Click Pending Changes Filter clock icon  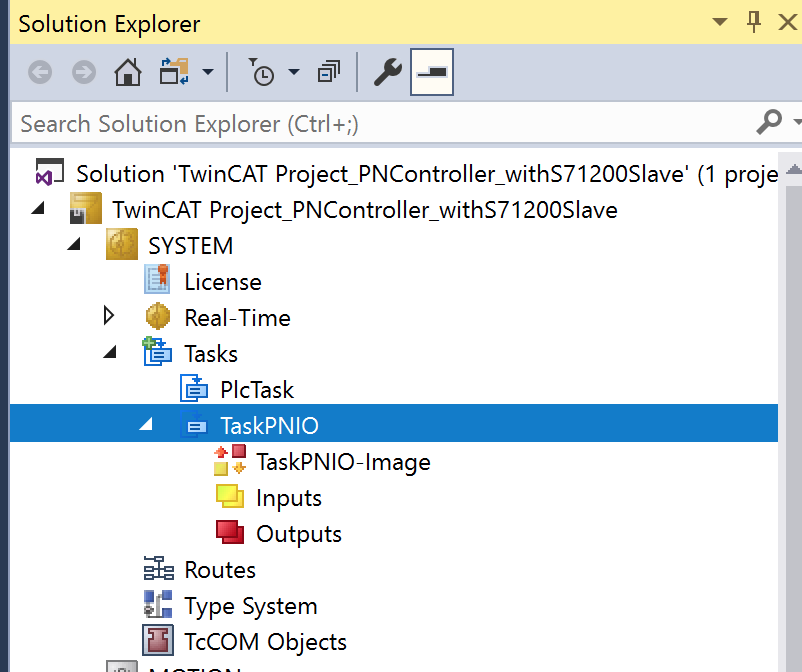pos(261,72)
